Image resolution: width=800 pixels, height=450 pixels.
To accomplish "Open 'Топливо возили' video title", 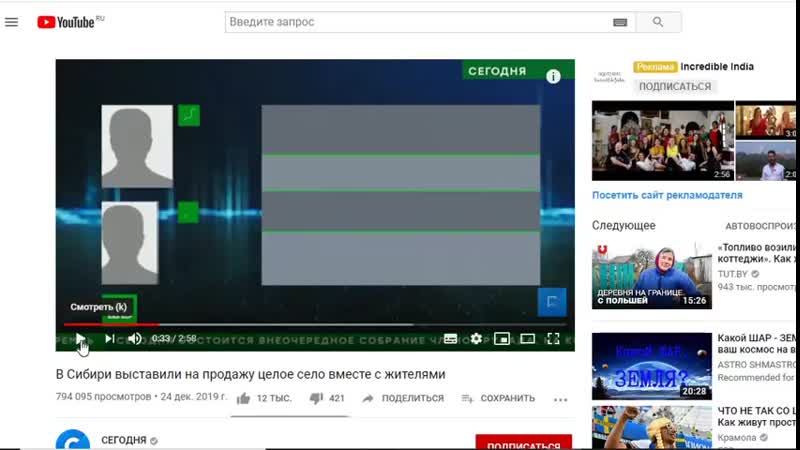I will pyautogui.click(x=757, y=253).
